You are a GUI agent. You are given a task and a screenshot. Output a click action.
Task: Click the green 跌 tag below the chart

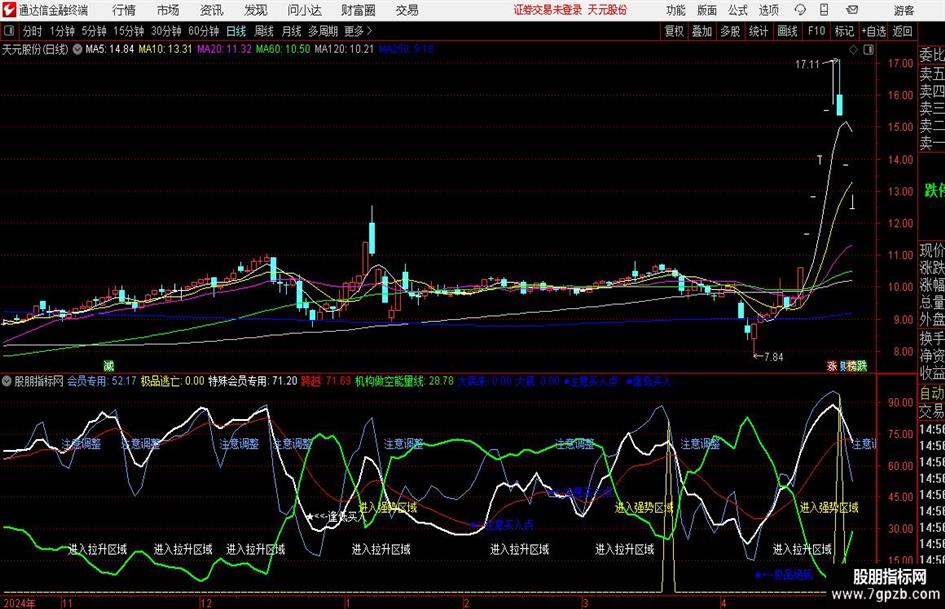point(862,366)
